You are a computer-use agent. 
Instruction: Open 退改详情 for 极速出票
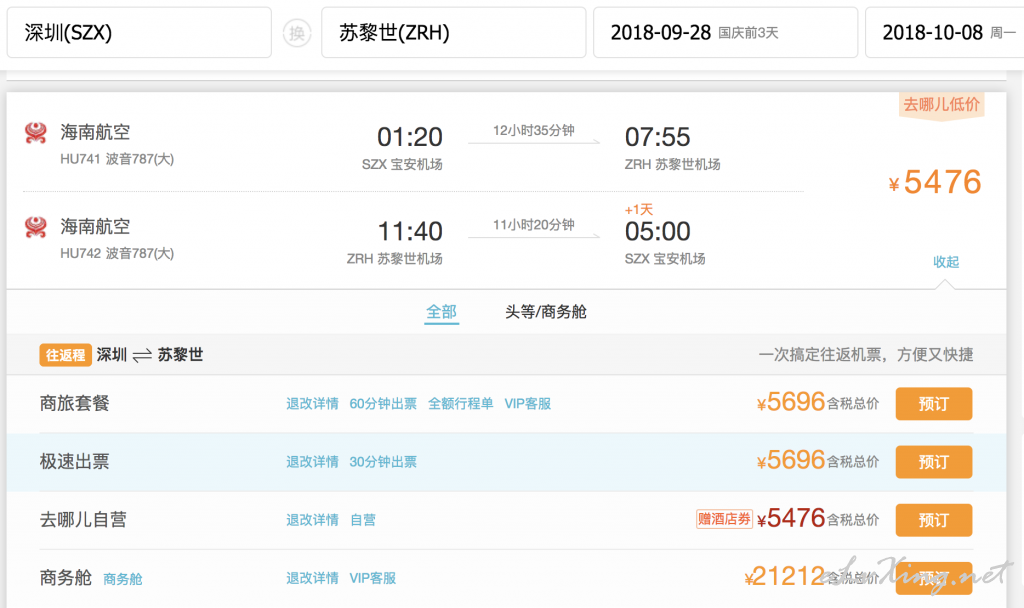pos(312,462)
